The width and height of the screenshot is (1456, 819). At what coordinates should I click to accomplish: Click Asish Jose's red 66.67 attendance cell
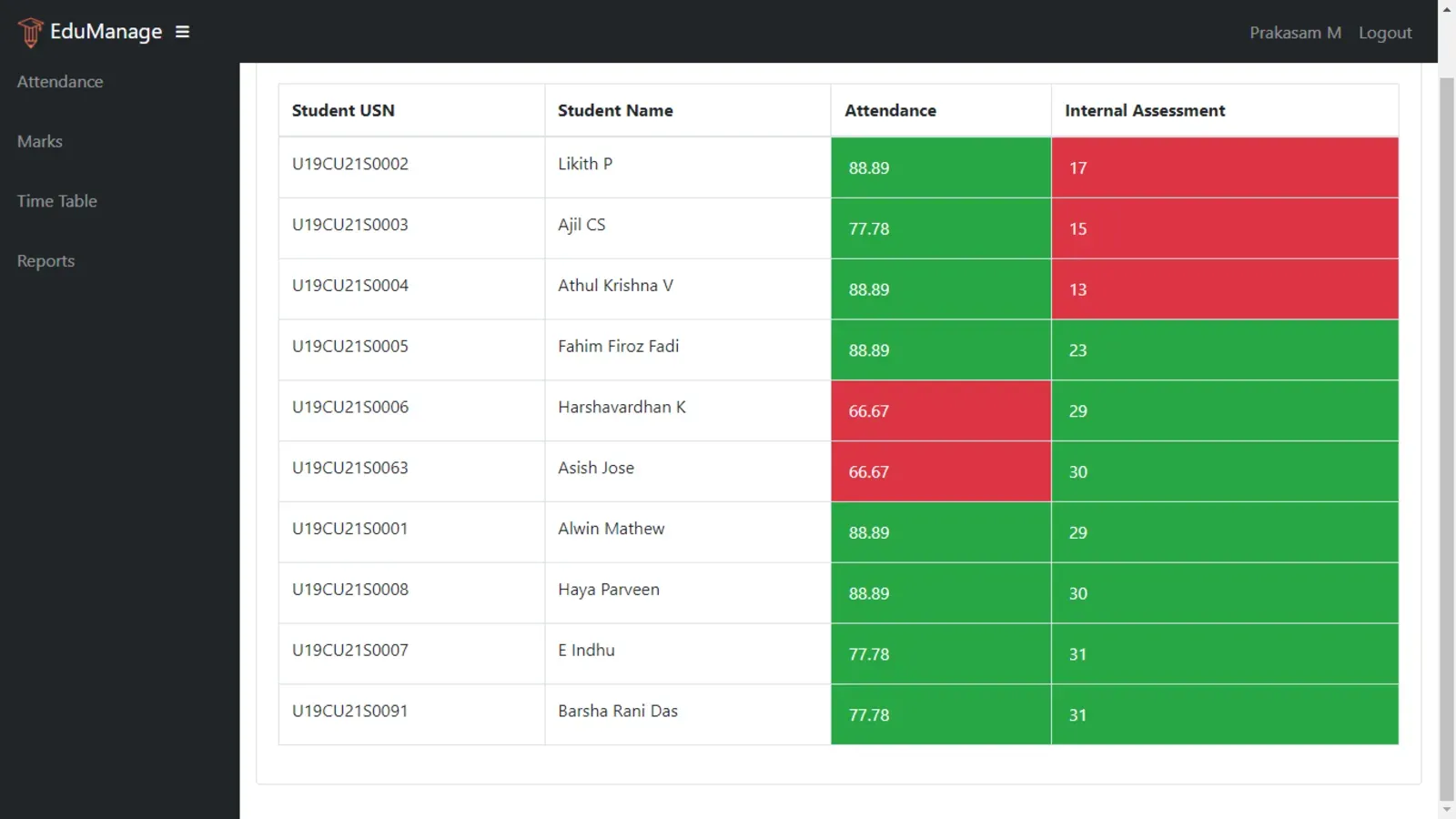pos(940,472)
